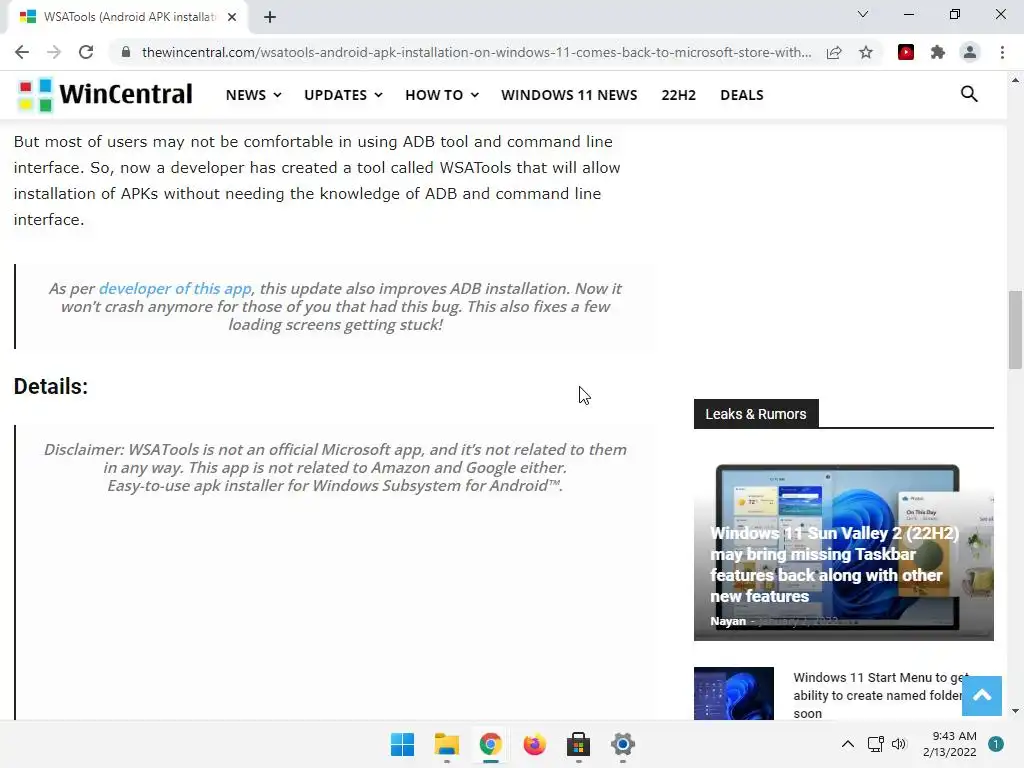Open the Extensions puzzle menu
1024x768 pixels.
click(x=938, y=52)
